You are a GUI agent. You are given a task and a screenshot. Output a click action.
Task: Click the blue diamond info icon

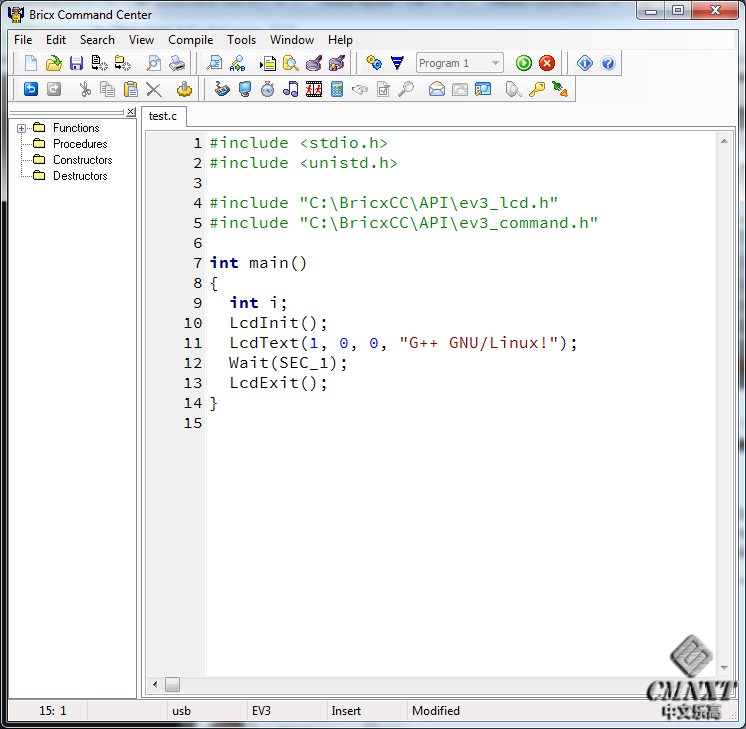click(x=585, y=63)
